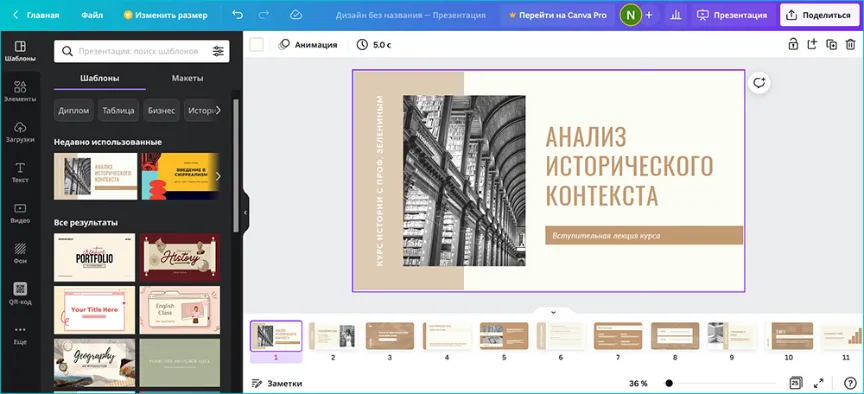Open the QR-код sidebar tool
The width and height of the screenshot is (864, 394).
[20, 294]
